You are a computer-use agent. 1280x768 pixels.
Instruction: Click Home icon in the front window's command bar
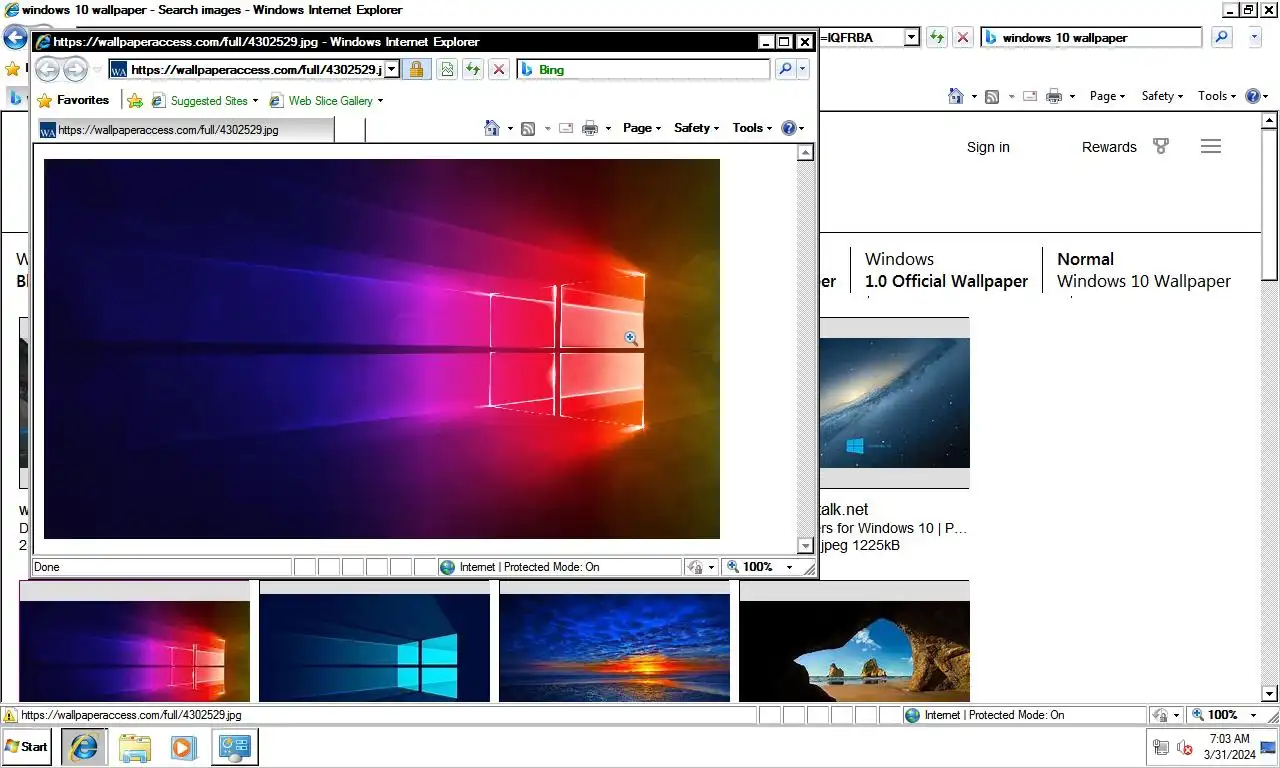492,128
